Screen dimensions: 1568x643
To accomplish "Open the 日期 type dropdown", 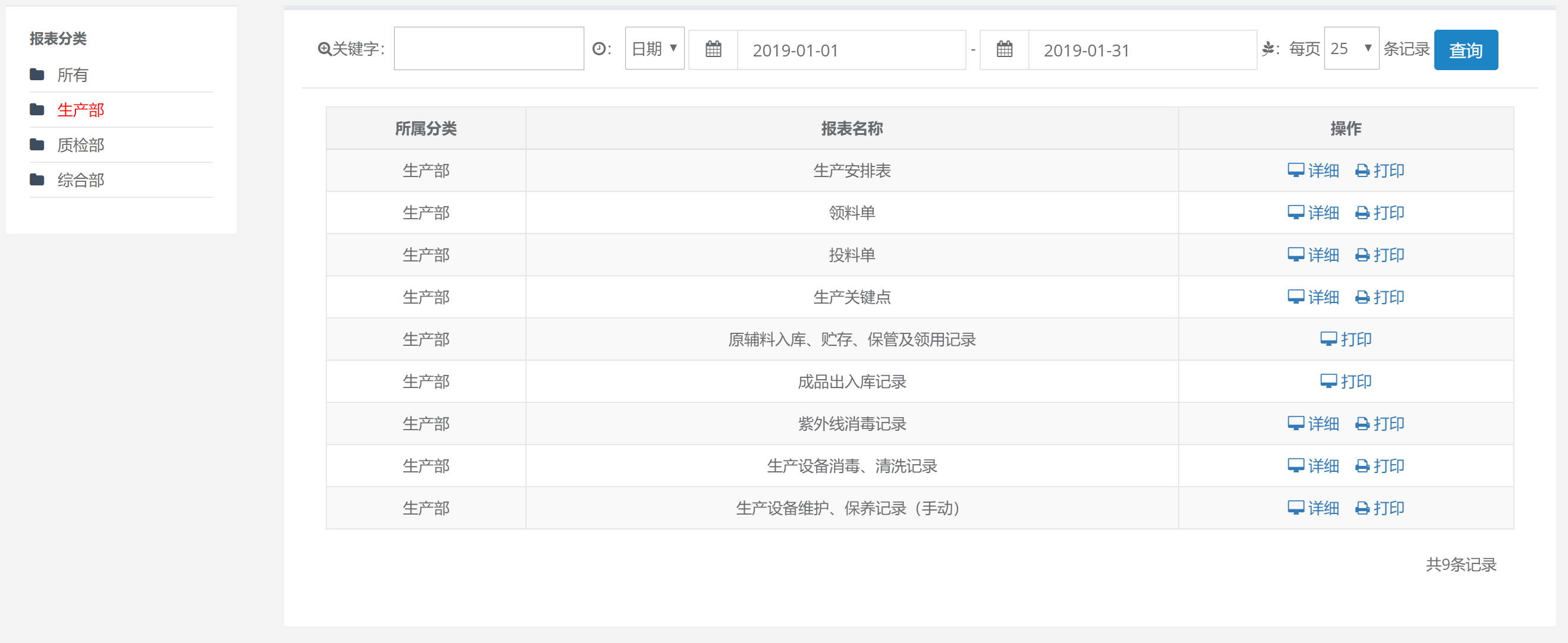I will pos(654,49).
